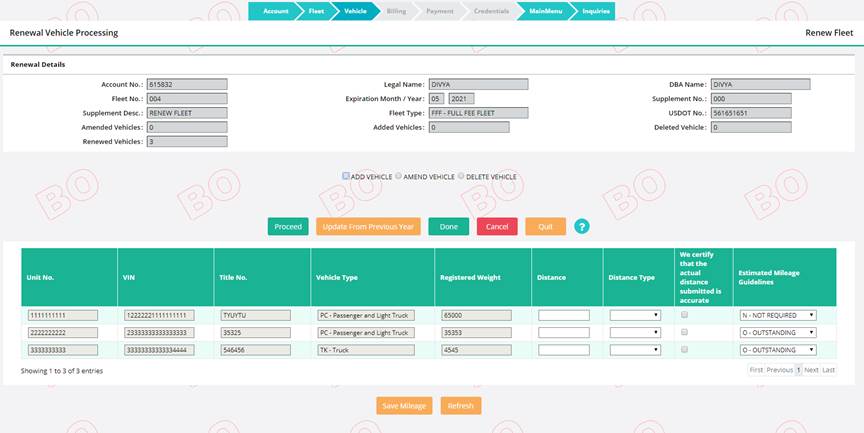Switch to the MainMenu tab
The height and width of the screenshot is (433, 864).
point(545,11)
